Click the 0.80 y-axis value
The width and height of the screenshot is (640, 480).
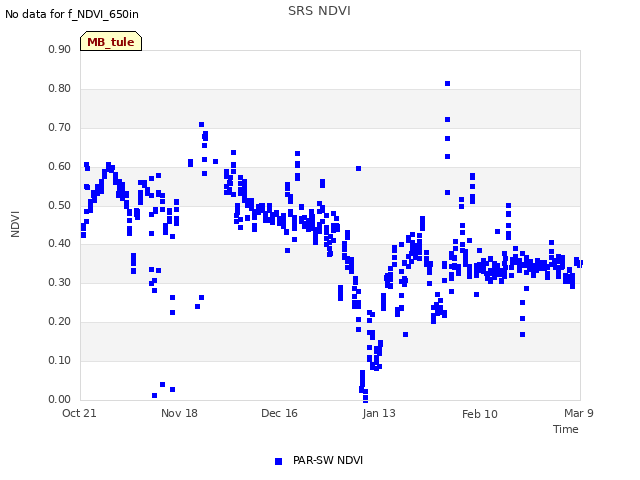click(60, 88)
